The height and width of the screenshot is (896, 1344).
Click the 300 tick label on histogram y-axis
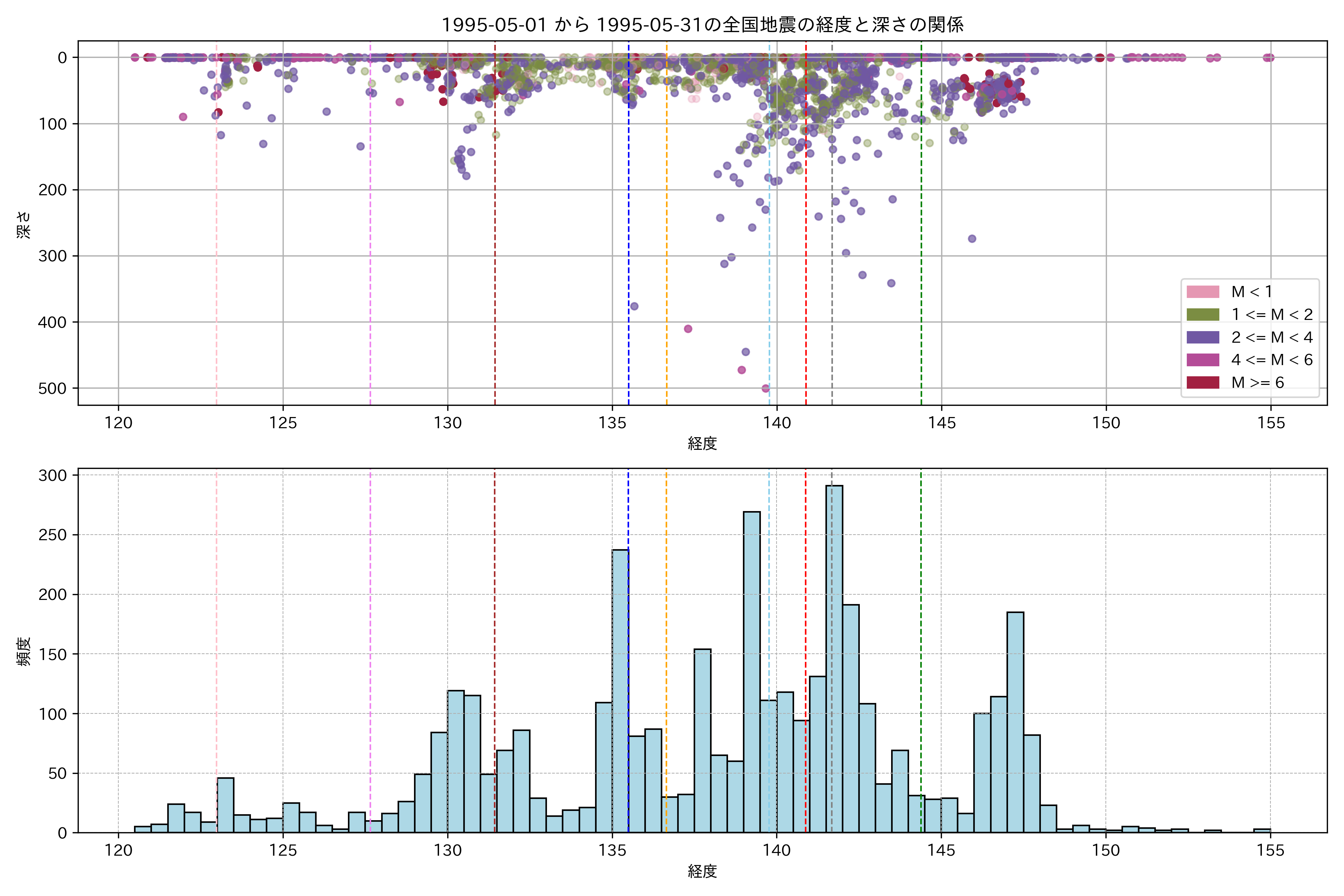click(x=53, y=475)
